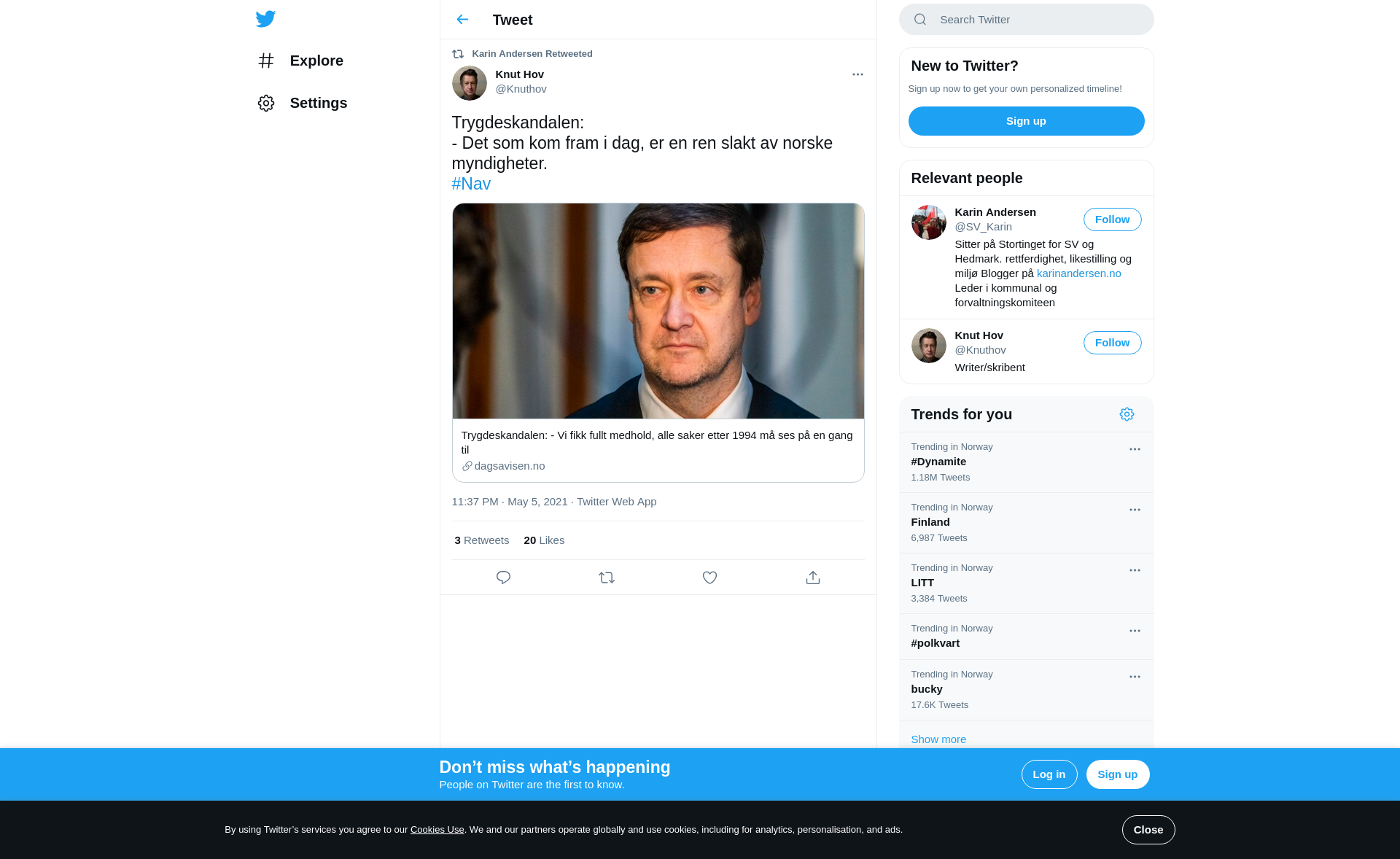Follow Karin Andersen
Image resolution: width=1400 pixels, height=859 pixels.
pyautogui.click(x=1112, y=219)
